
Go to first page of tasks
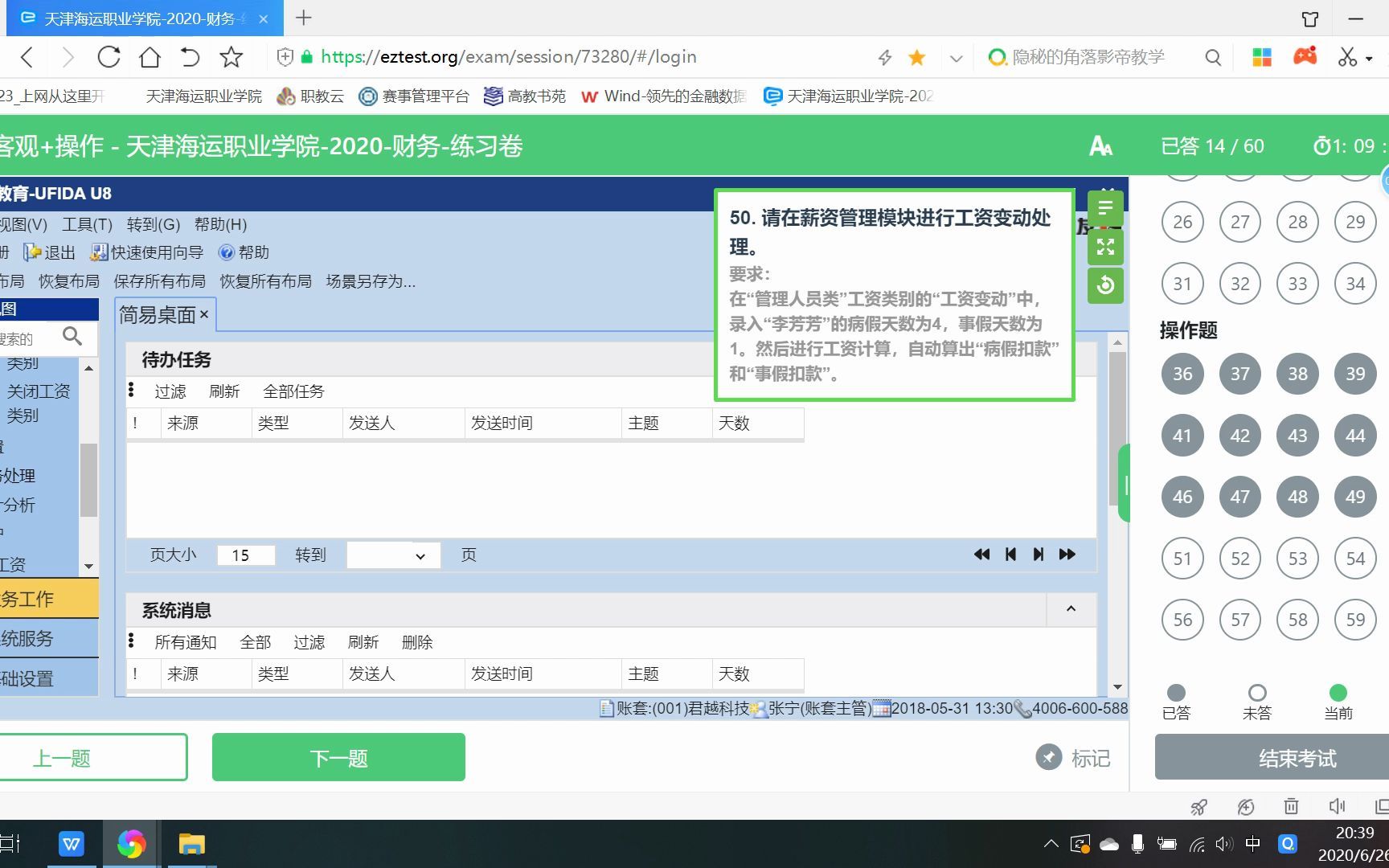981,555
